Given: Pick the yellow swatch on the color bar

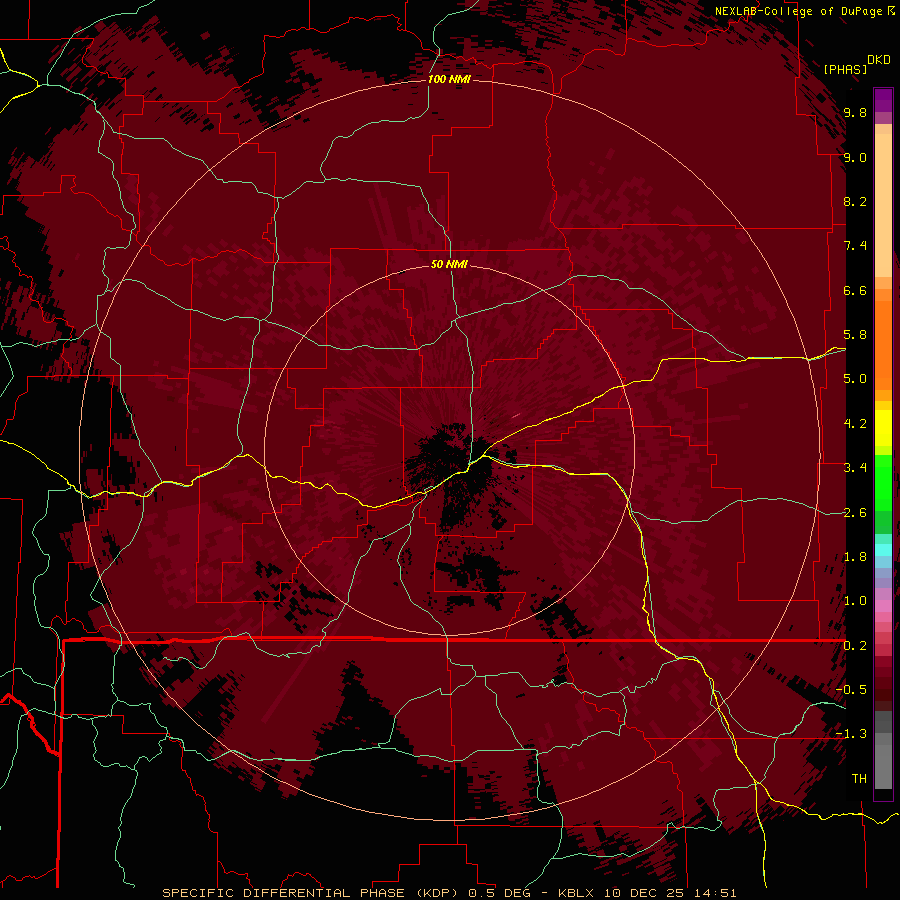Looking at the screenshot, I should click(883, 428).
